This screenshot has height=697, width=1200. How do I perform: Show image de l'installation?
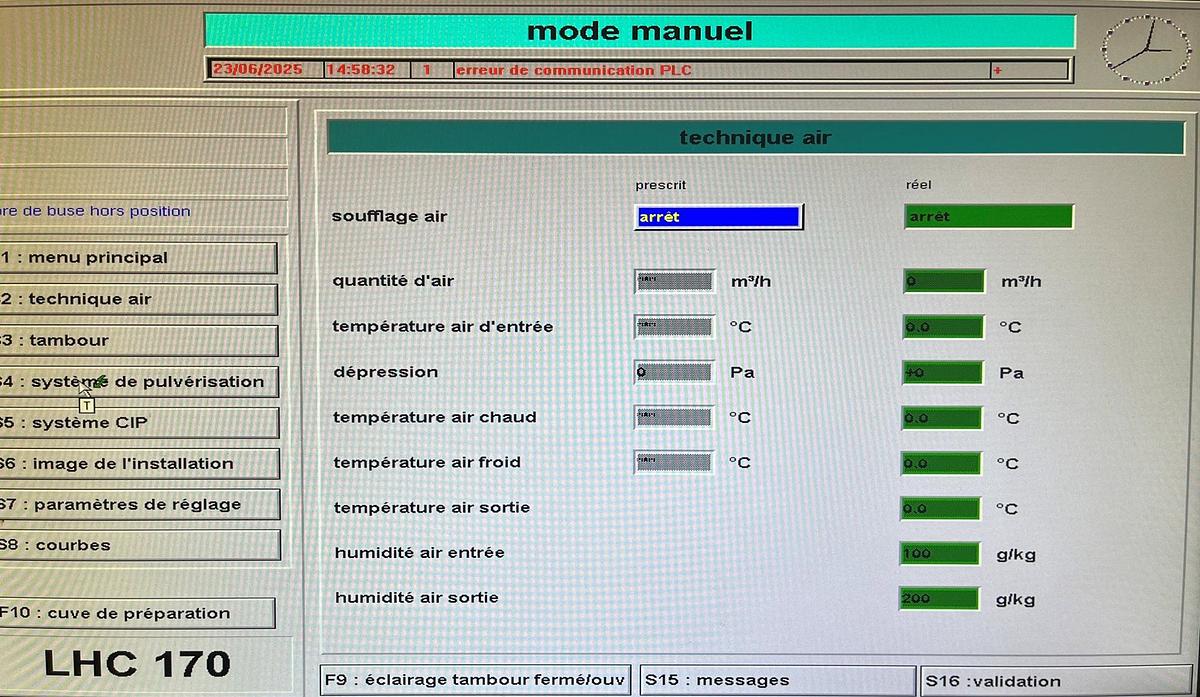[x=138, y=464]
